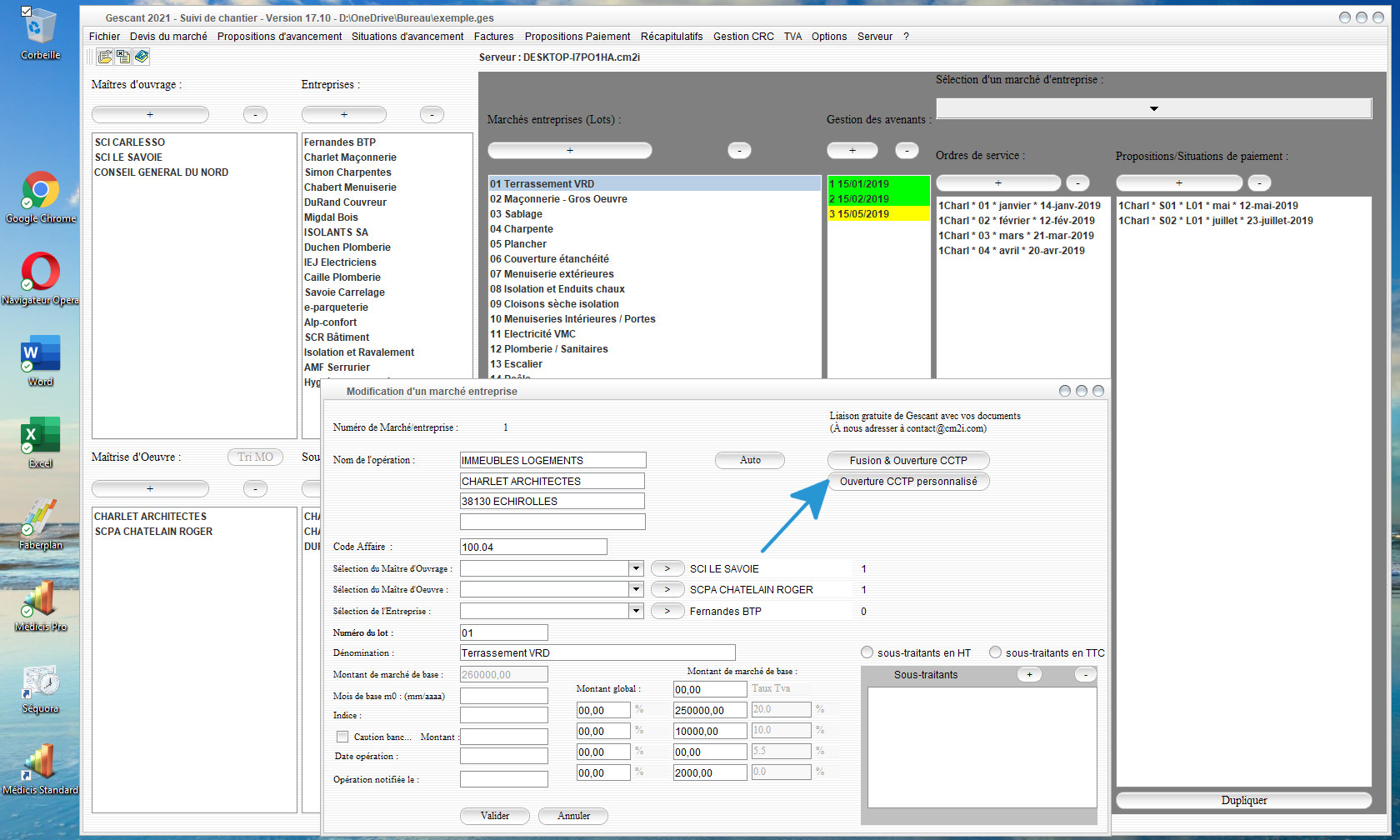Select yellow avenant 3 15/05/2019
Screen dimensions: 1400x840
878,214
